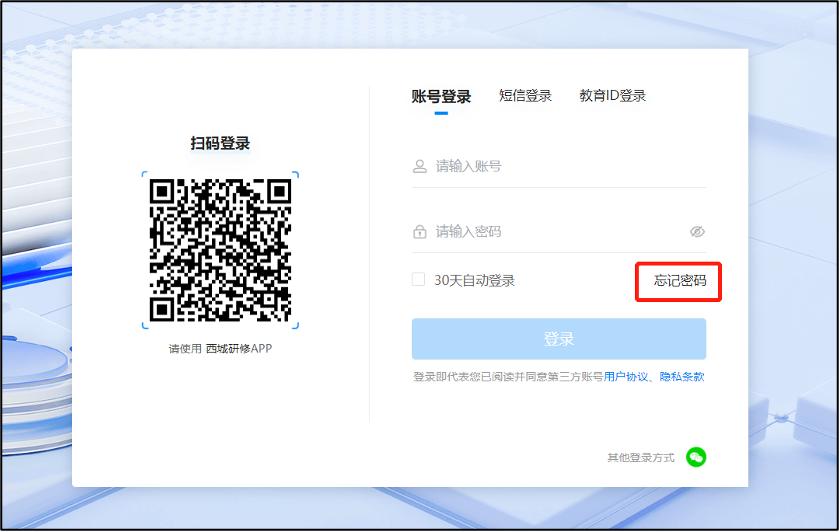Click the lock icon in password field
This screenshot has width=840, height=532.
420,232
